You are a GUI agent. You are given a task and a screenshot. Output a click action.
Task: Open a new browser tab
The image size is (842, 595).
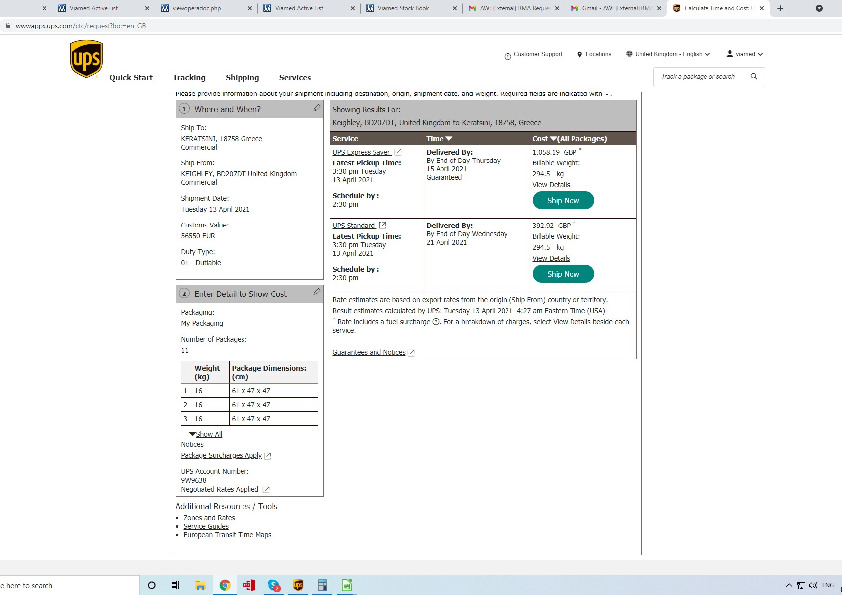tap(780, 8)
